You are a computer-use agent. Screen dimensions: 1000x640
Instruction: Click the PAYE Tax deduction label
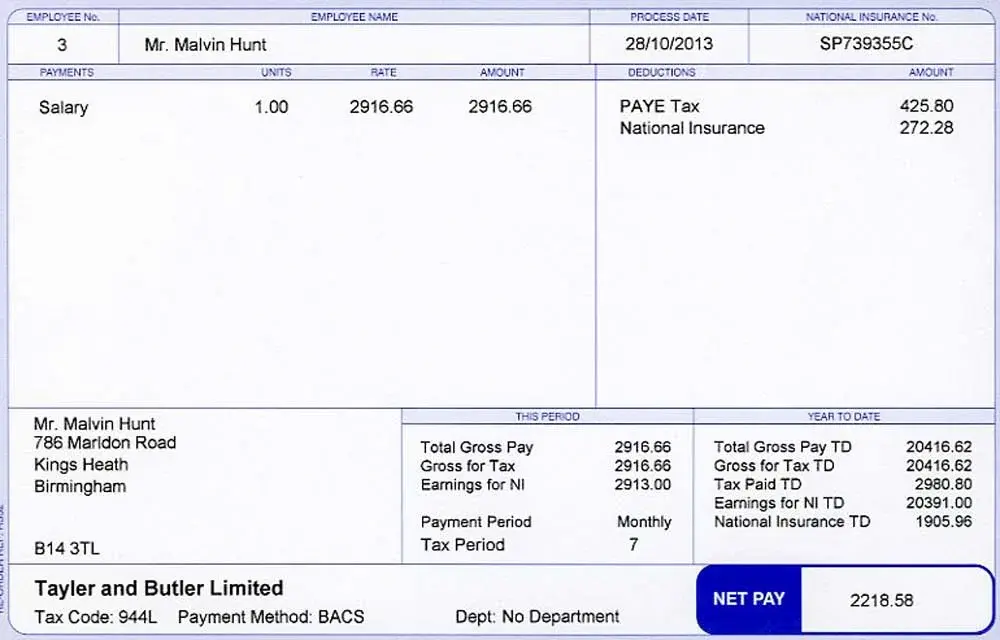pos(659,106)
